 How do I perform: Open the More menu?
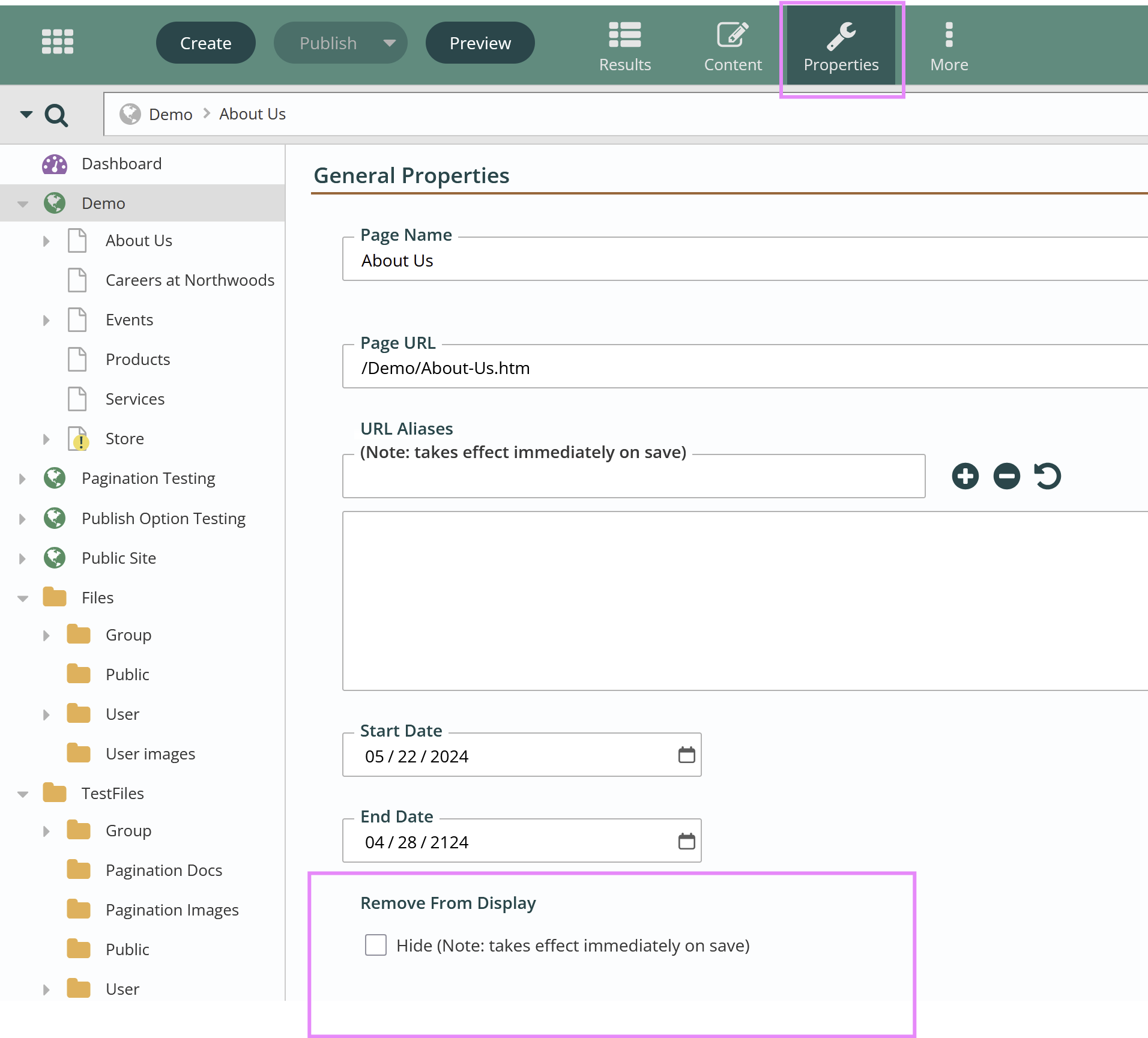click(x=949, y=47)
